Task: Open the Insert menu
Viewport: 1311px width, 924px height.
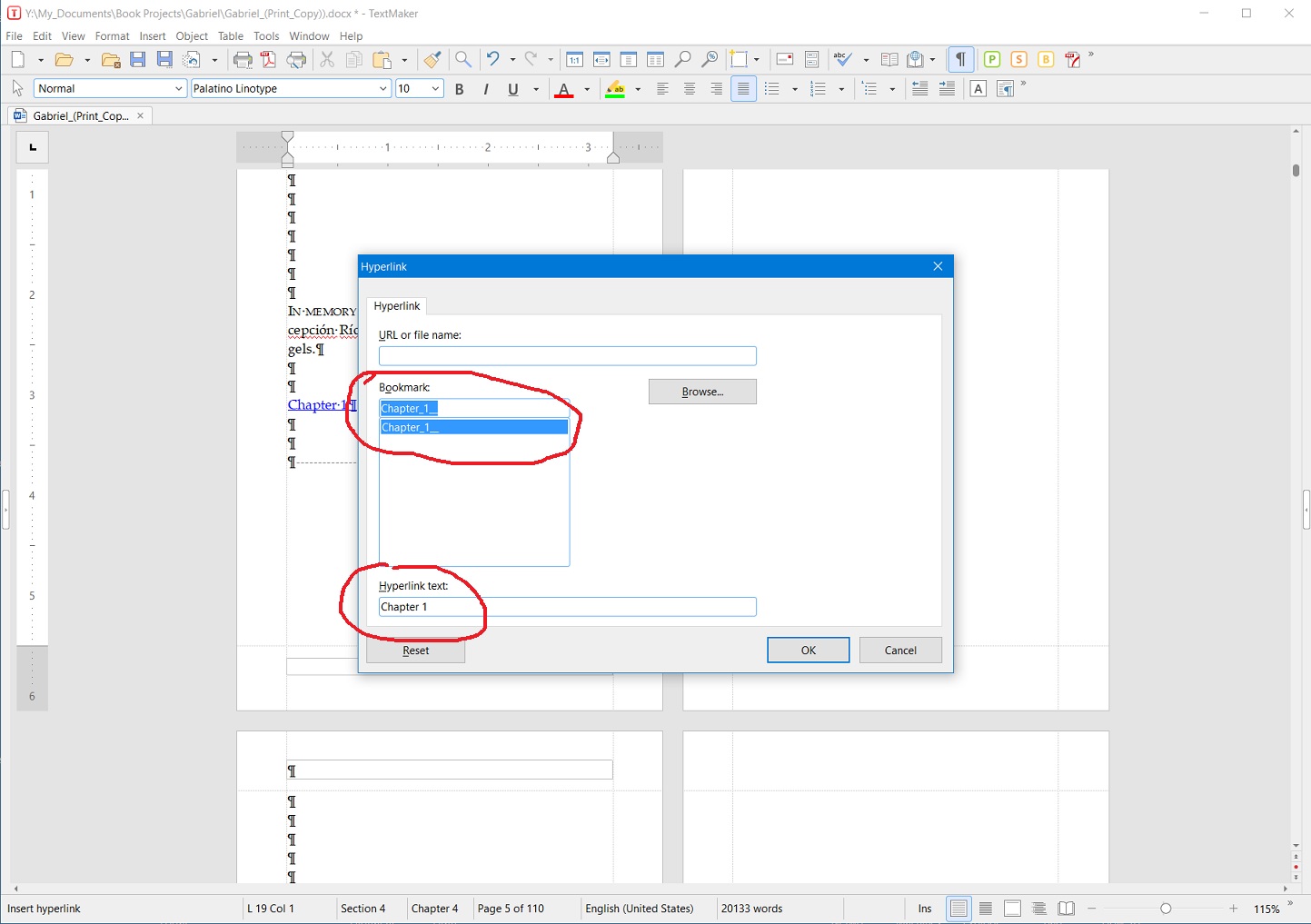Action: (153, 36)
